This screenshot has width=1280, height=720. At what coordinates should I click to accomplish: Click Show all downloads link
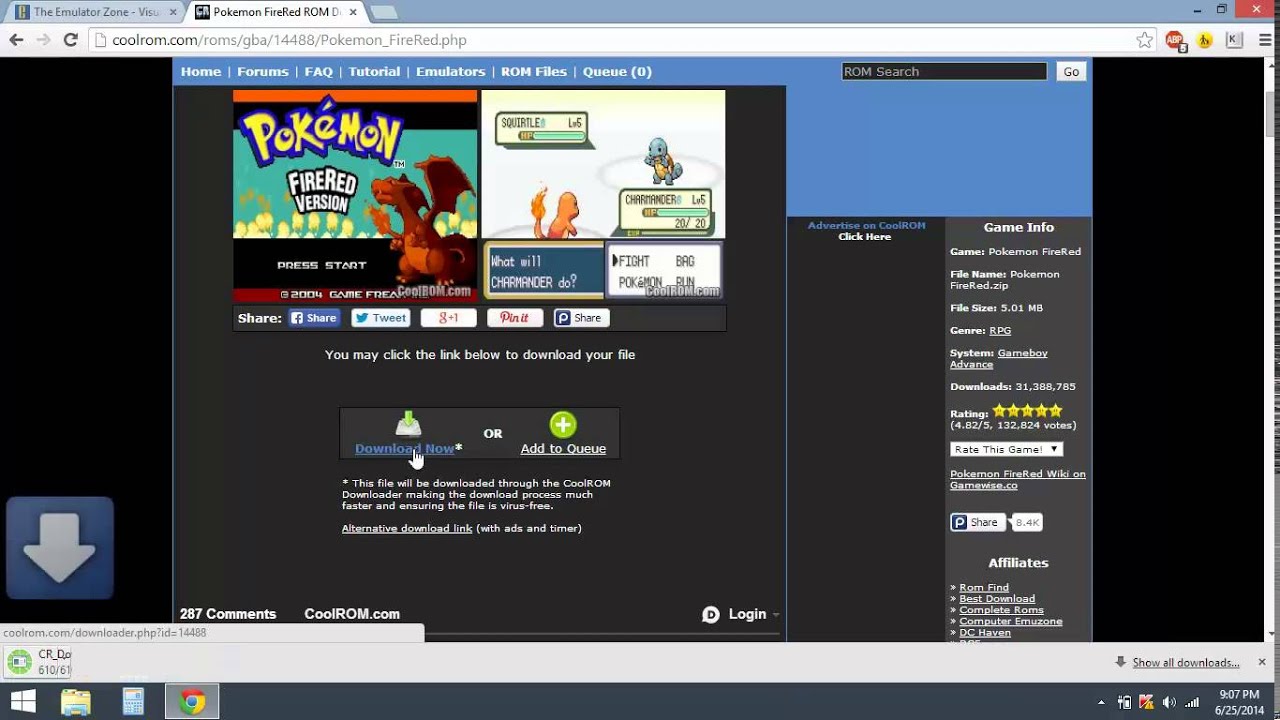[1186, 662]
